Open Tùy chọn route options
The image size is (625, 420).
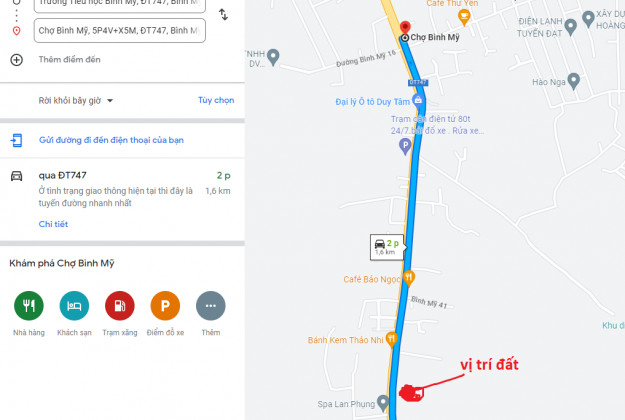coord(216,100)
